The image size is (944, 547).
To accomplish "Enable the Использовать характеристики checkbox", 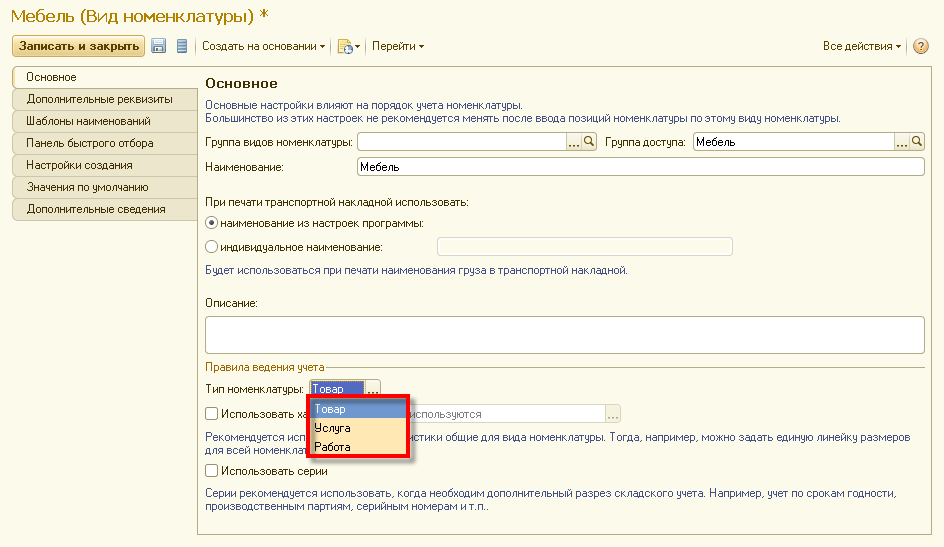I will (211, 413).
